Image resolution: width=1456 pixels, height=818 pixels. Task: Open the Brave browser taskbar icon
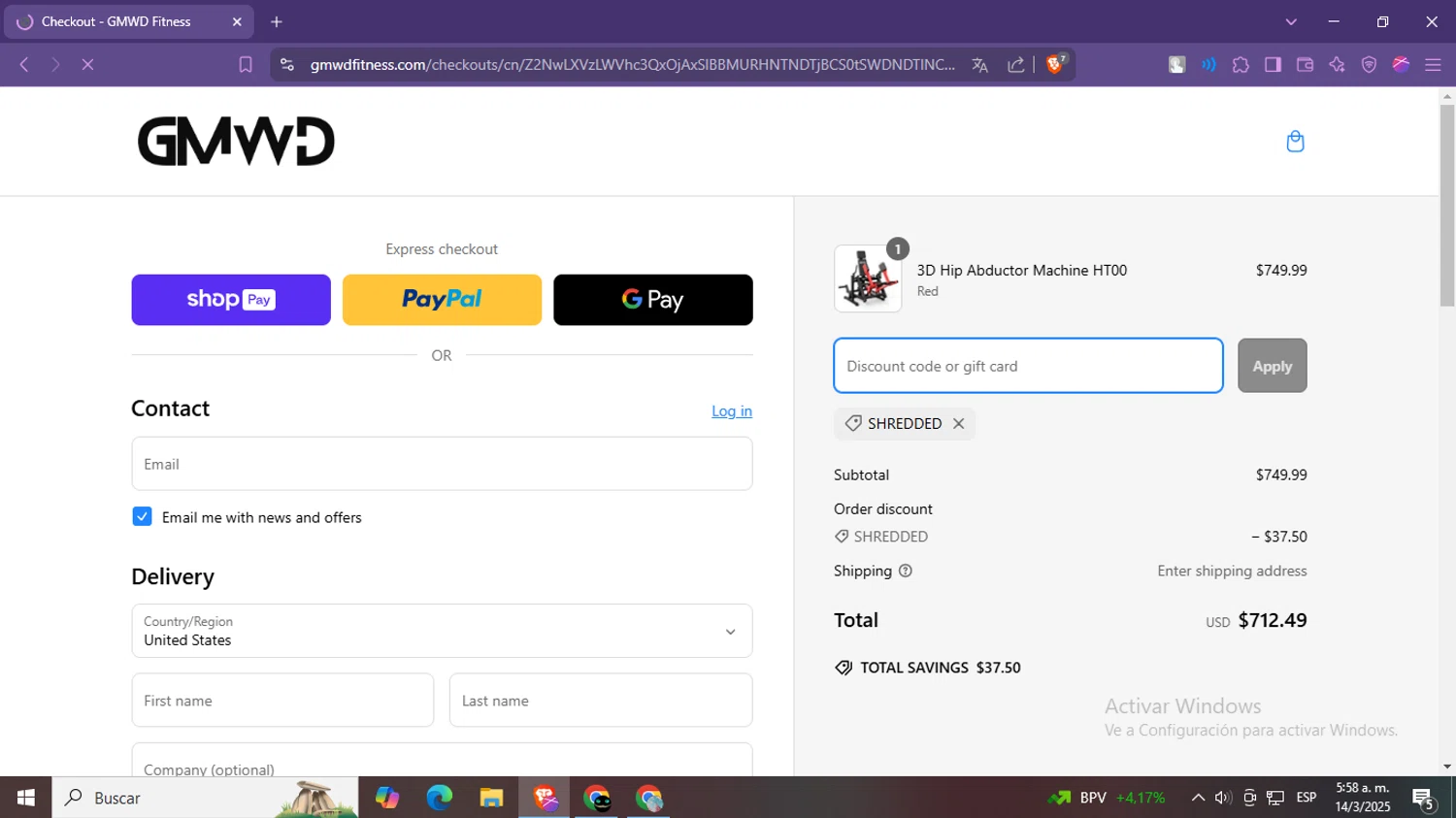(x=545, y=798)
